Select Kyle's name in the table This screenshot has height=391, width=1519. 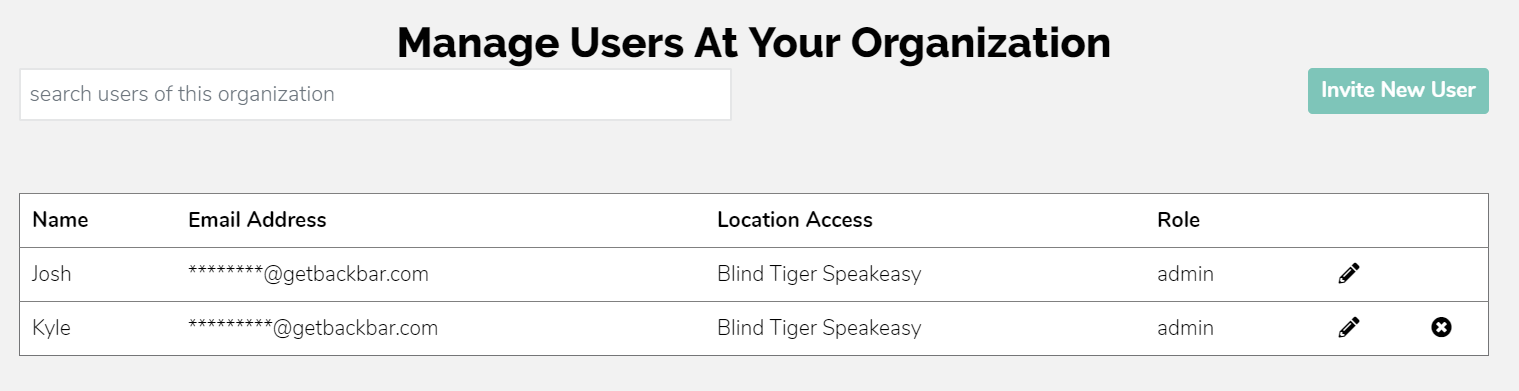(51, 327)
